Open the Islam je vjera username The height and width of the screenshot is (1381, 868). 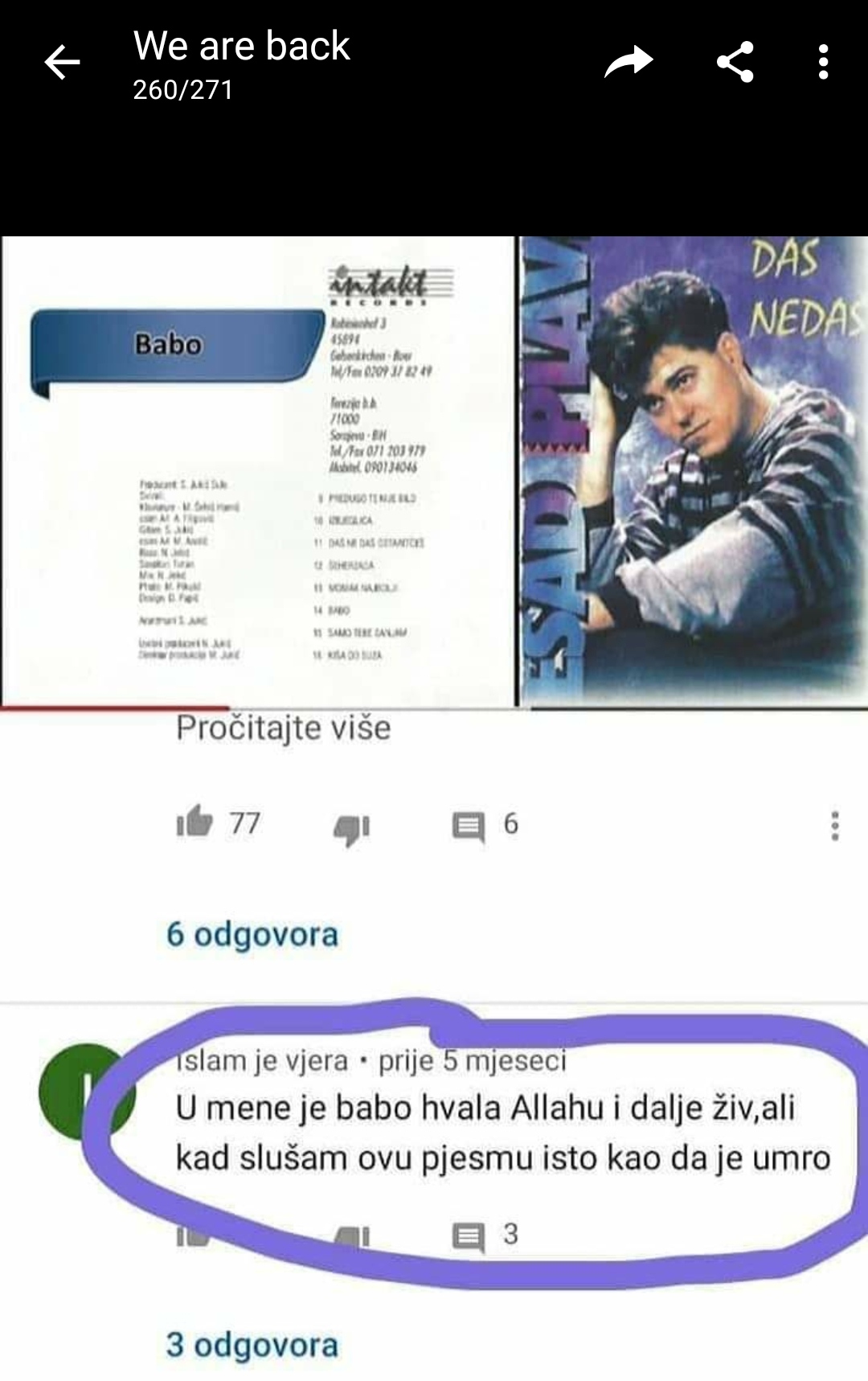(263, 1061)
